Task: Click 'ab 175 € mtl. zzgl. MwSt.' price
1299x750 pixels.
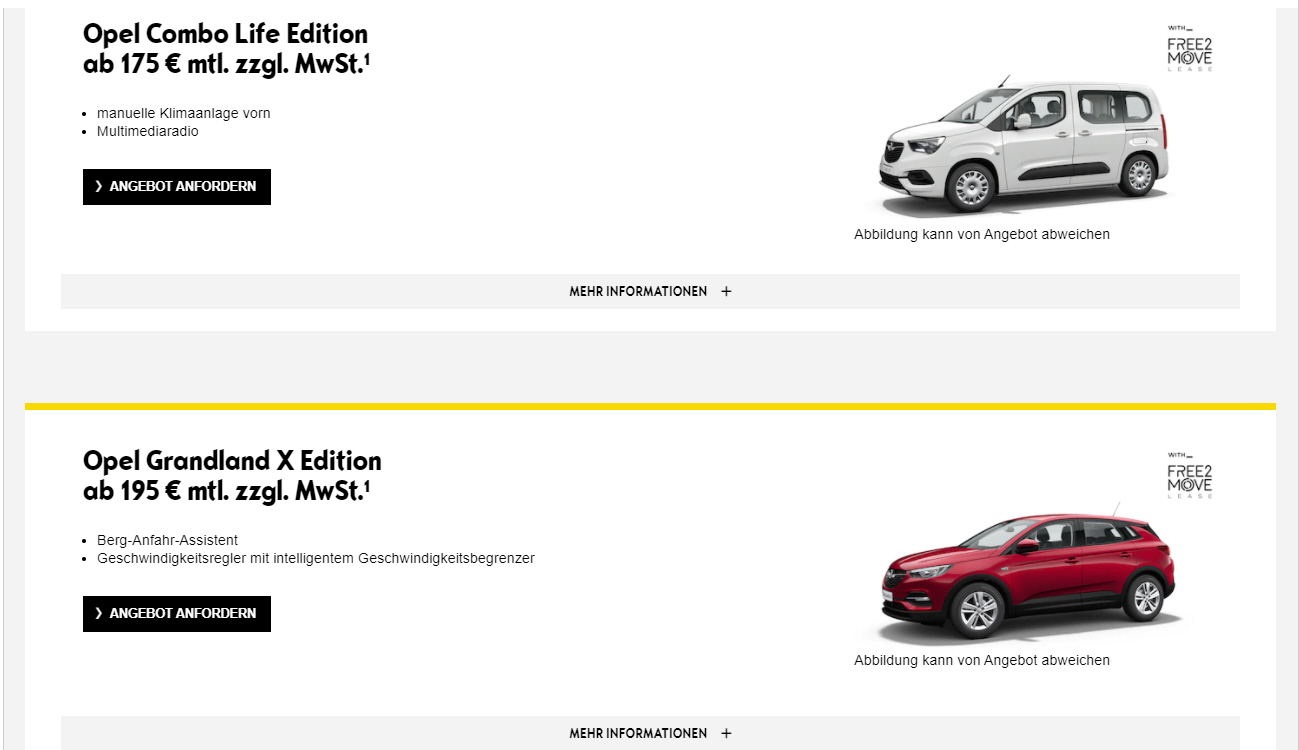Action: [227, 64]
